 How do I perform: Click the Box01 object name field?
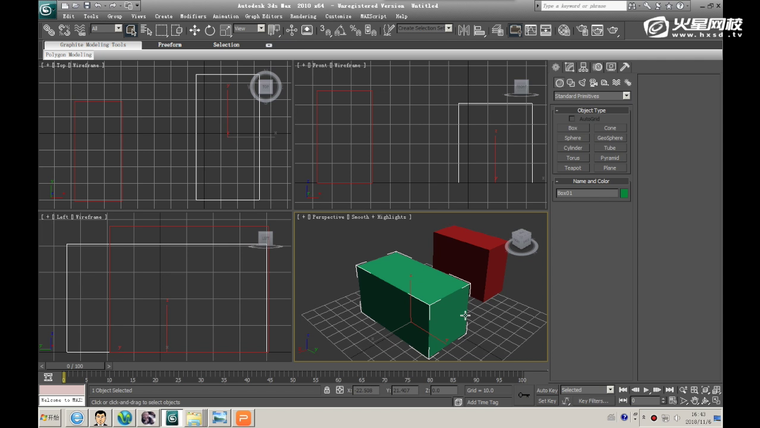(x=586, y=193)
